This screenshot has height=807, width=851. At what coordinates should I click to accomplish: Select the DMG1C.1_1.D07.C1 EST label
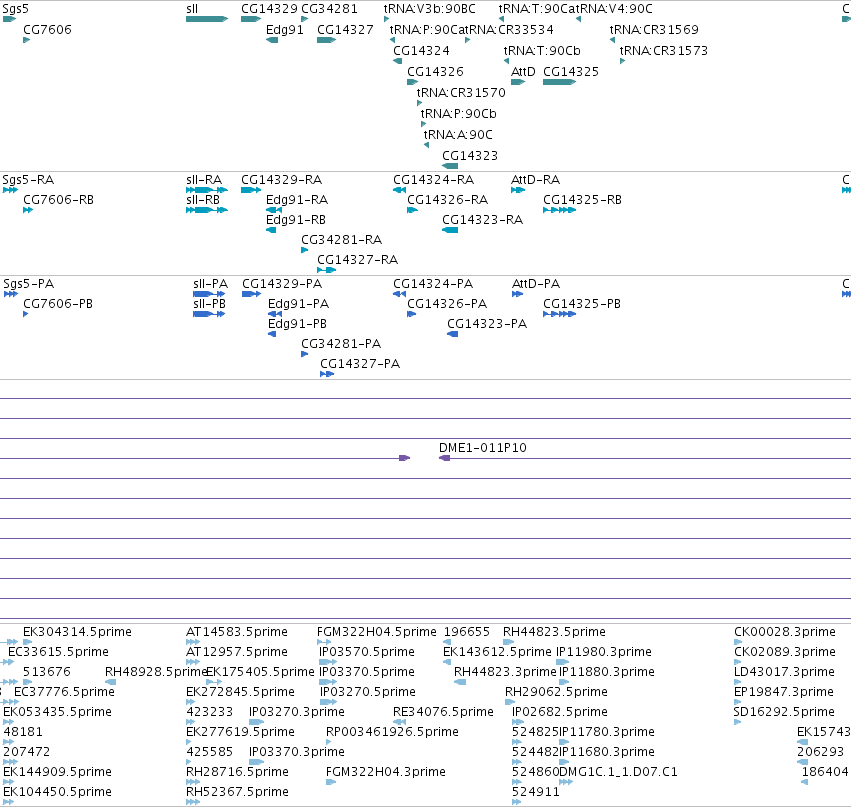pos(618,772)
